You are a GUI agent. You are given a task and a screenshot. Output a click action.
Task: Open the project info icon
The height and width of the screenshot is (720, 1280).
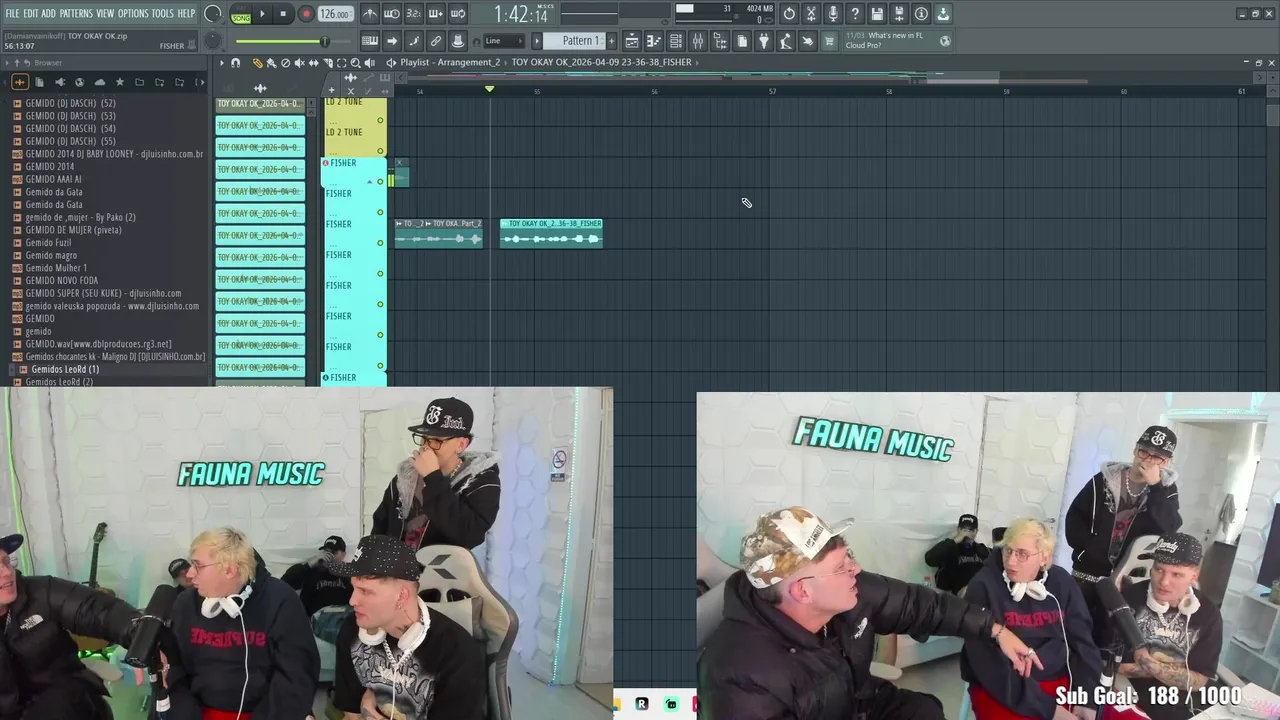pos(921,14)
